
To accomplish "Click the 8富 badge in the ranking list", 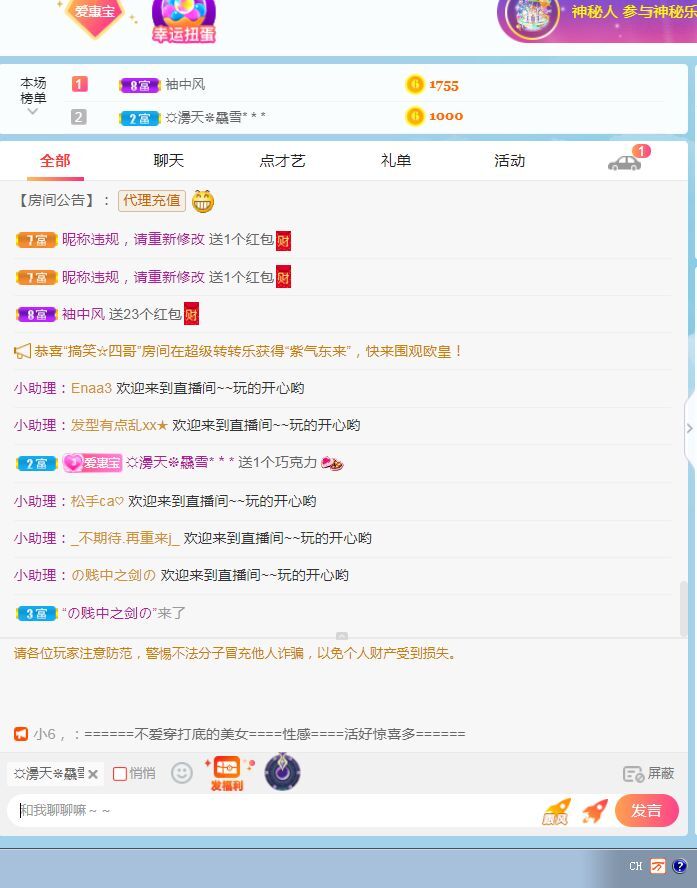I will (140, 86).
